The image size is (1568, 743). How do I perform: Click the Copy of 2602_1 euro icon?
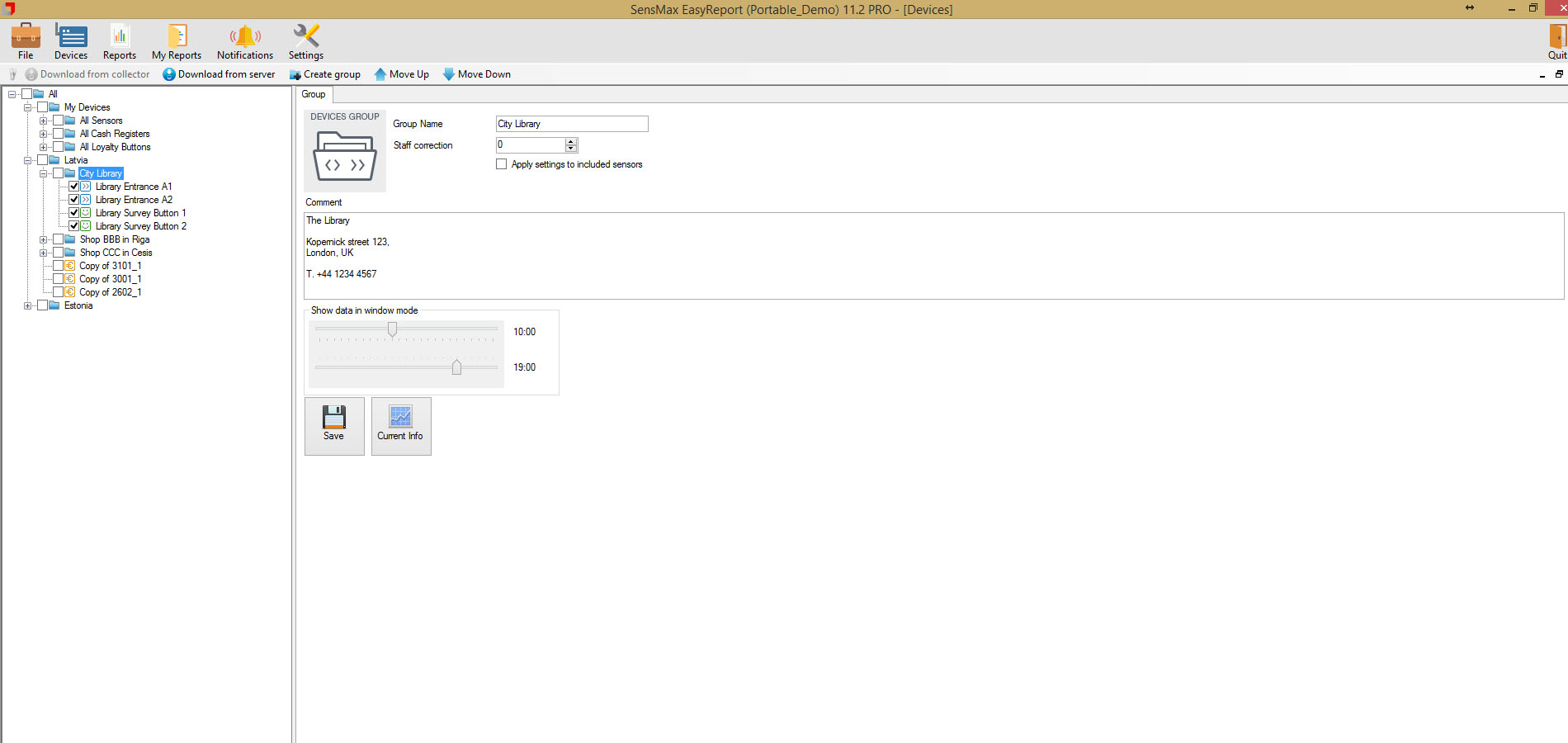(x=70, y=292)
